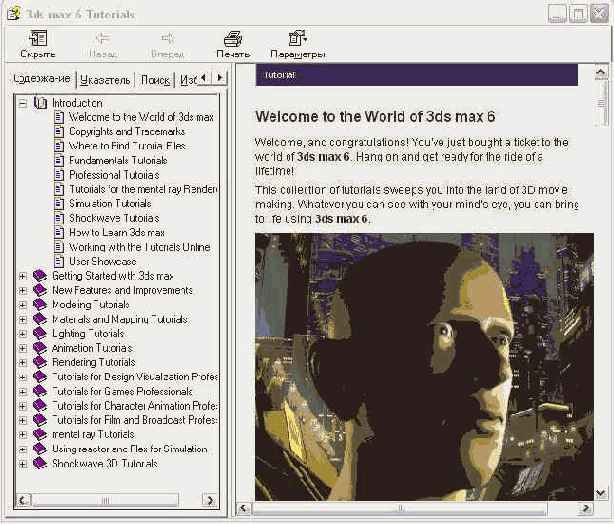Expand the Animation Tutorials node
The width and height of the screenshot is (614, 524).
[23, 348]
